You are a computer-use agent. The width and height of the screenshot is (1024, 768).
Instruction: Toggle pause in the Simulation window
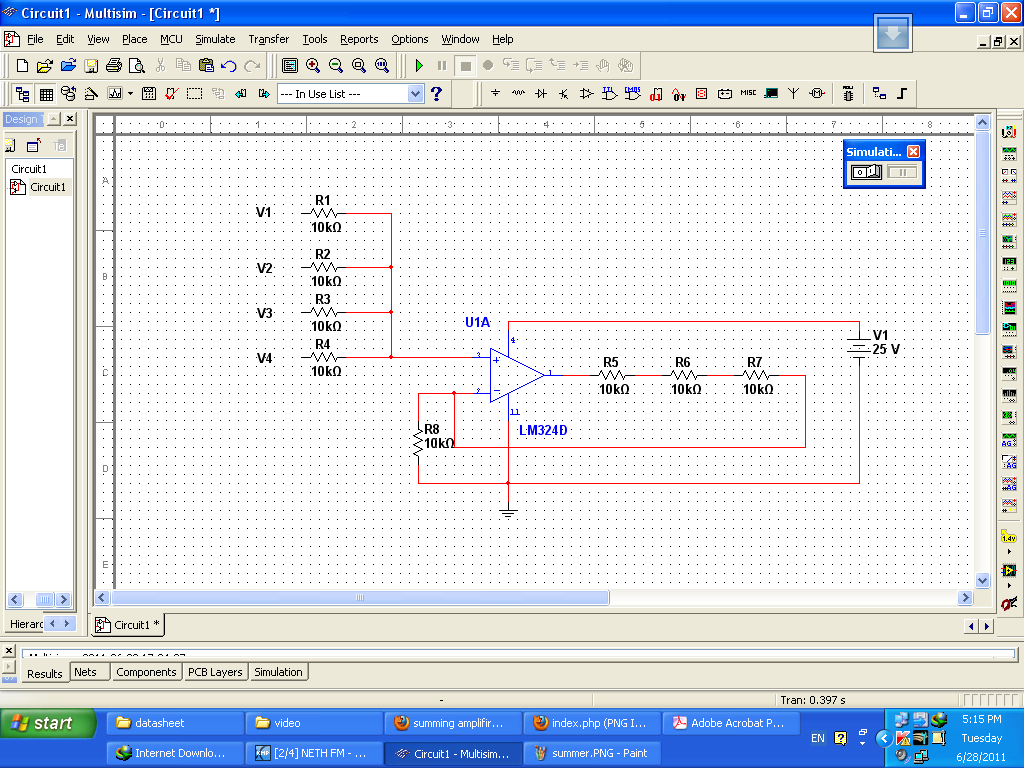pos(903,172)
